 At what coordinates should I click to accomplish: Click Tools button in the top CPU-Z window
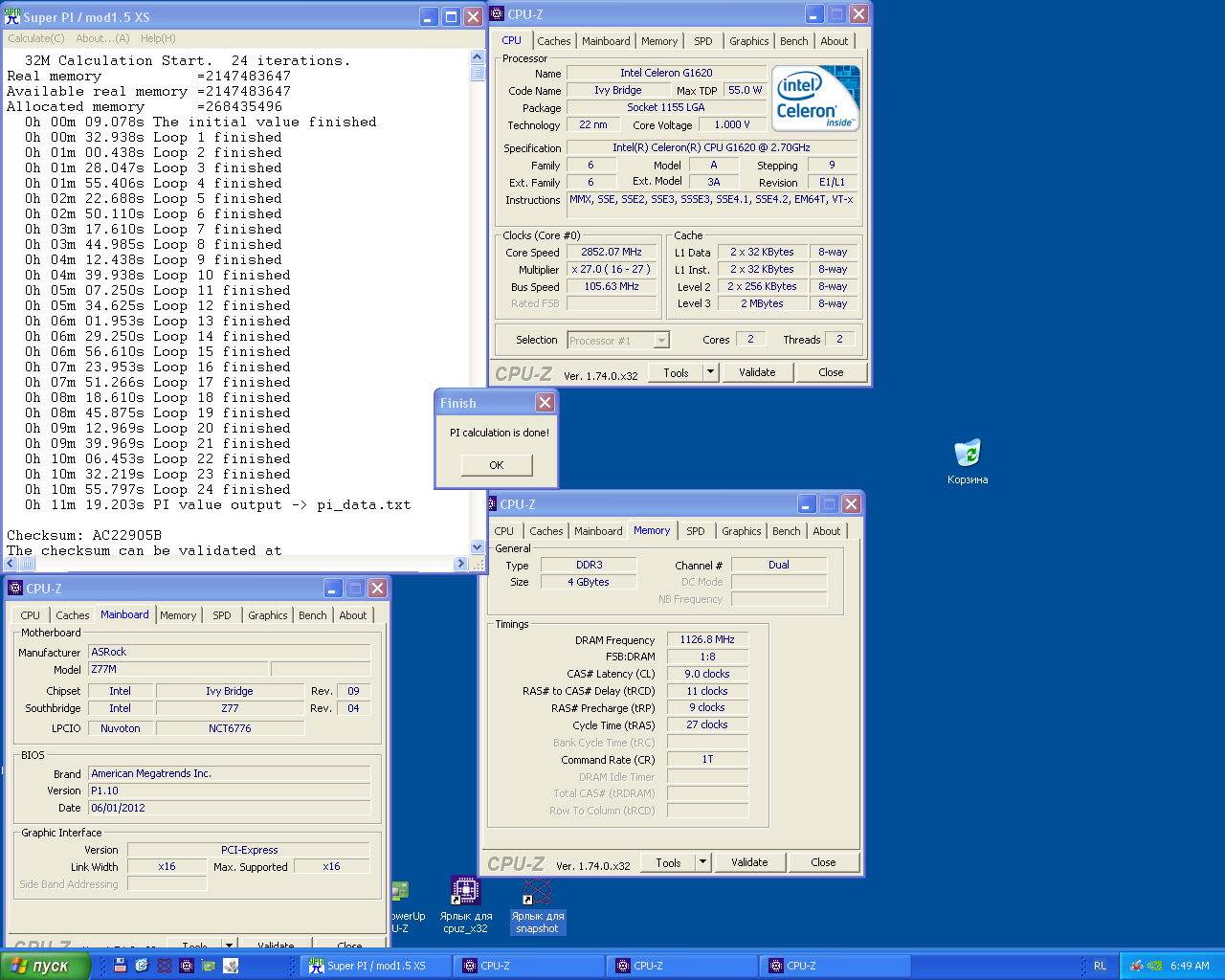[x=676, y=372]
